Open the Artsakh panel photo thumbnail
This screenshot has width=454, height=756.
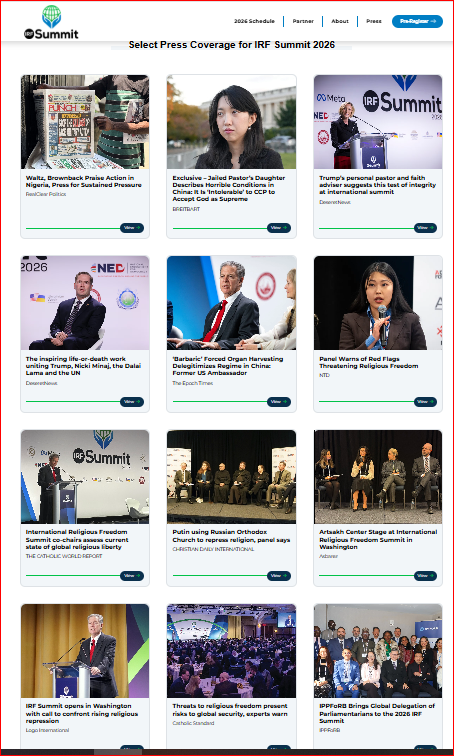tap(378, 477)
